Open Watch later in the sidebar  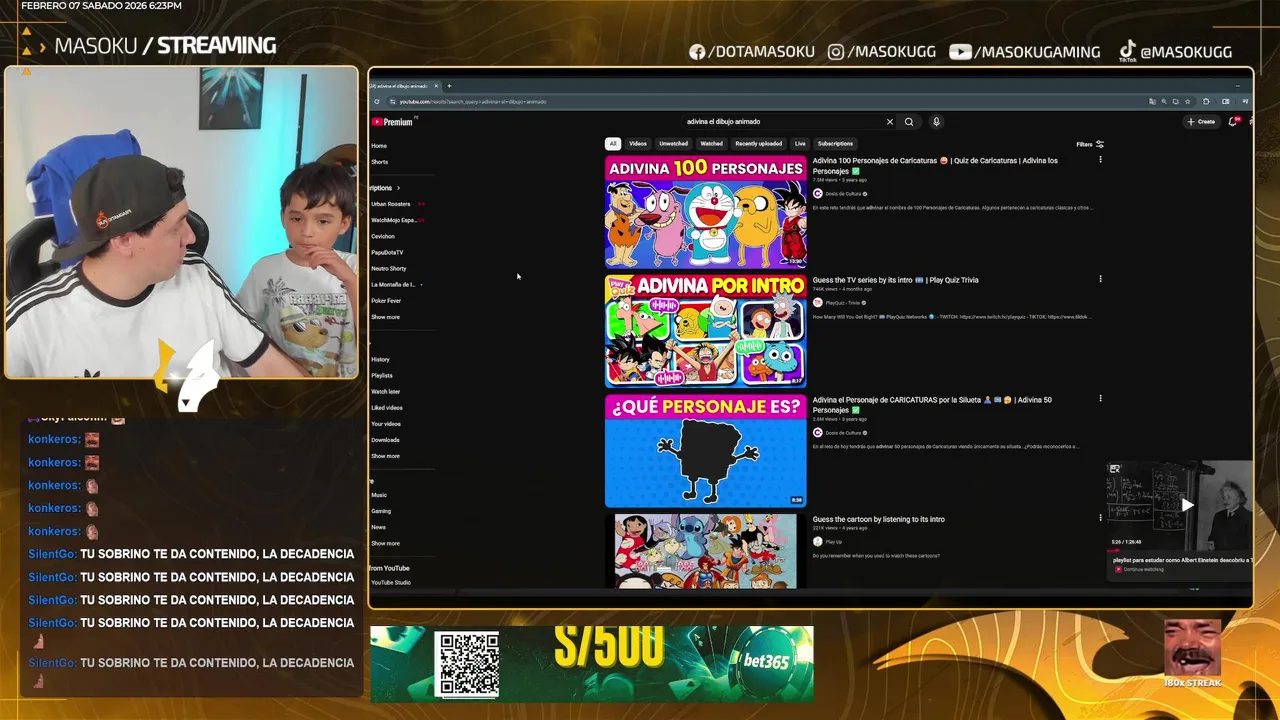386,391
